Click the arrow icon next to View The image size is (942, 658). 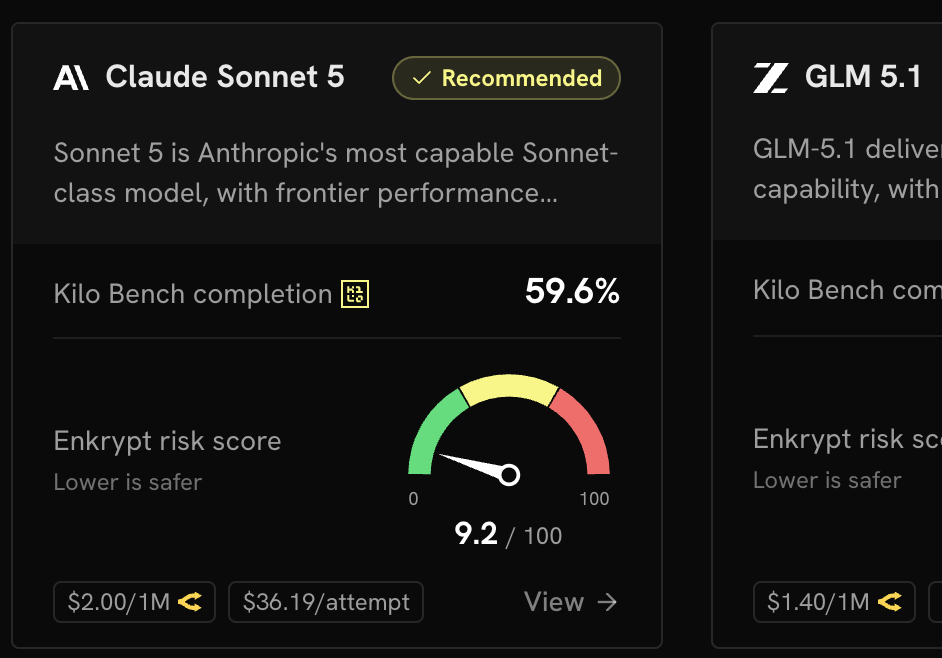pos(607,602)
